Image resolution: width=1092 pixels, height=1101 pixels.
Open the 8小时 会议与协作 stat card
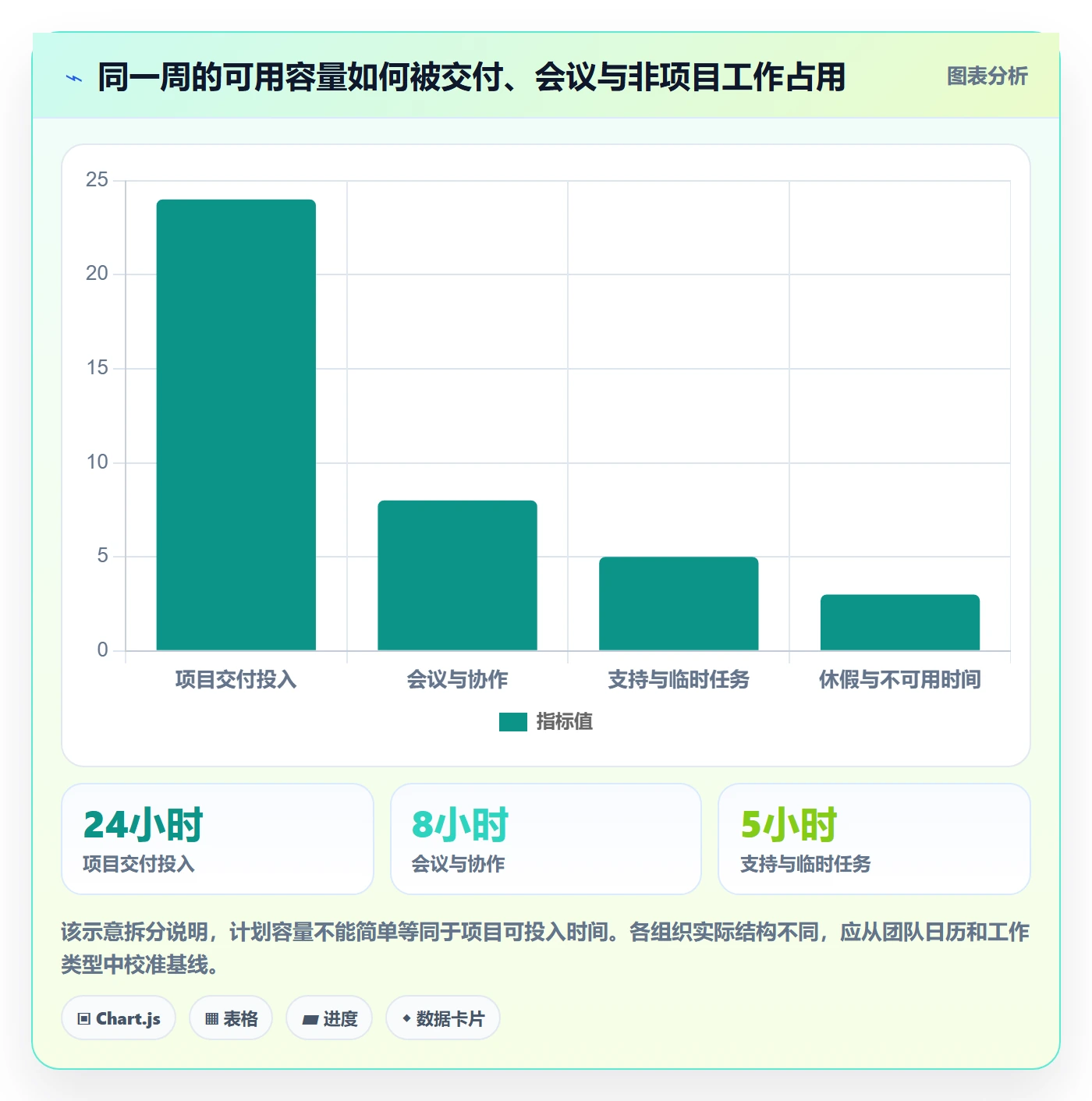point(546,839)
